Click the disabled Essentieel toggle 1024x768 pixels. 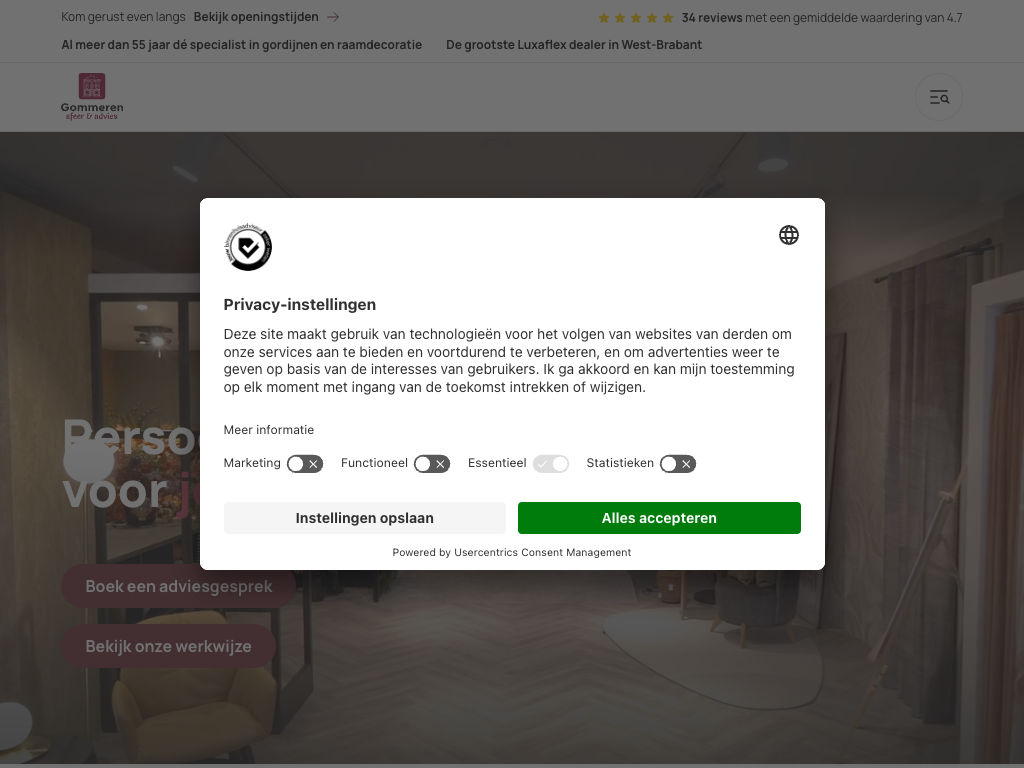551,464
